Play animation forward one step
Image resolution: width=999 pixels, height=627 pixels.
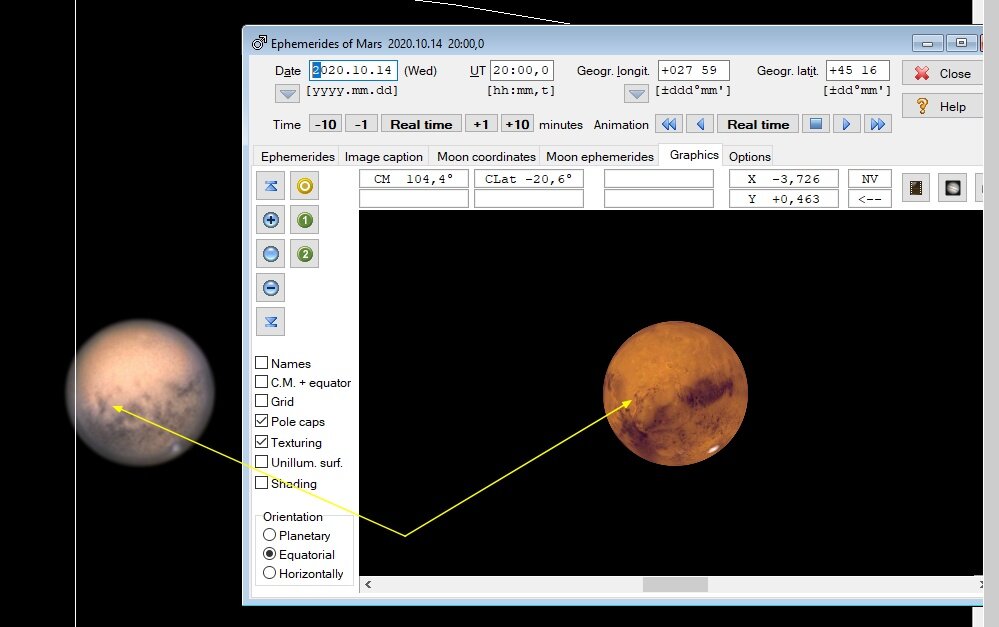coord(847,124)
